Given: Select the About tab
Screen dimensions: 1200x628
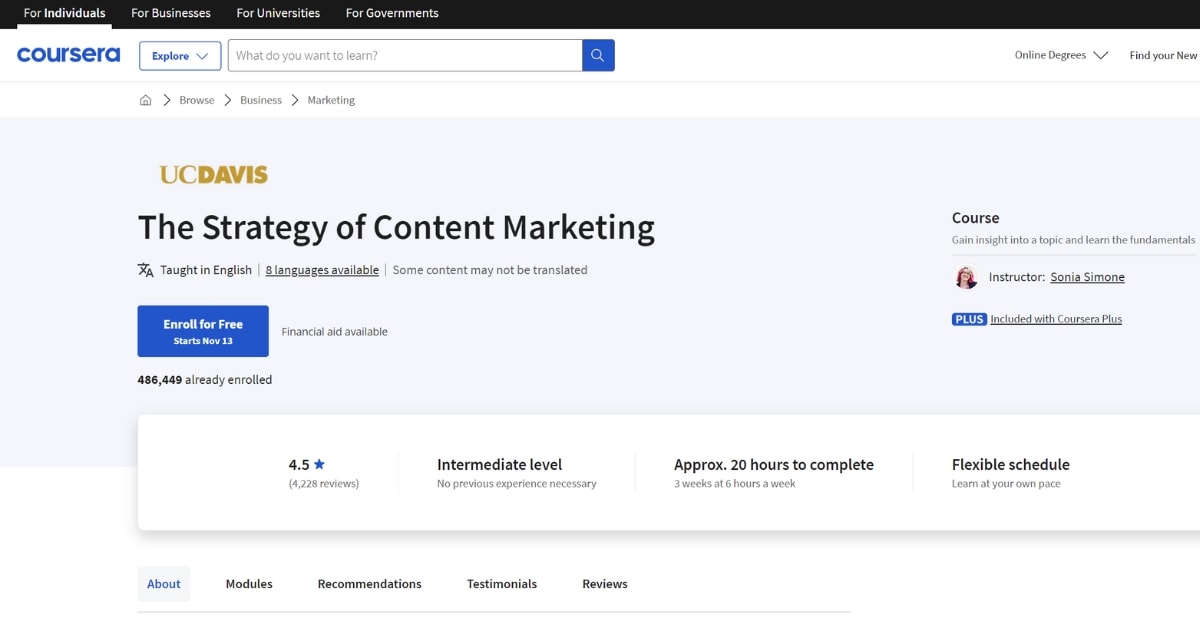Looking at the screenshot, I should point(164,584).
